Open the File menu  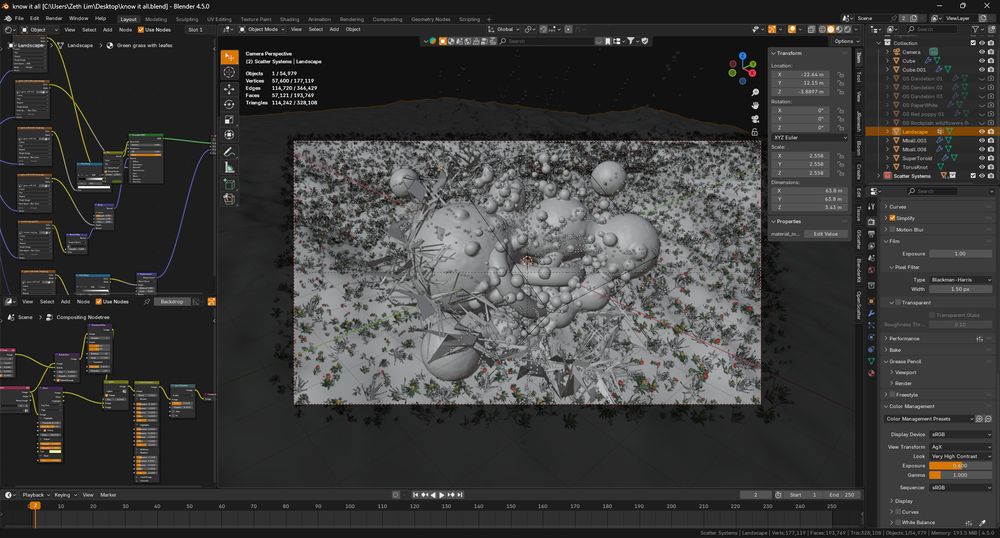19,18
